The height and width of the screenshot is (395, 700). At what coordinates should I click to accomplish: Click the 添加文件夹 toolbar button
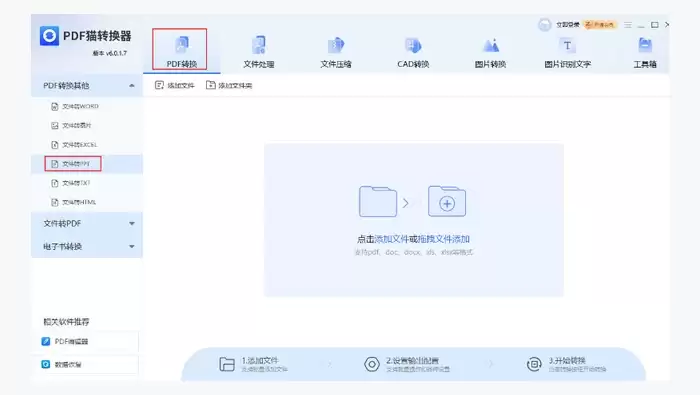coord(229,85)
